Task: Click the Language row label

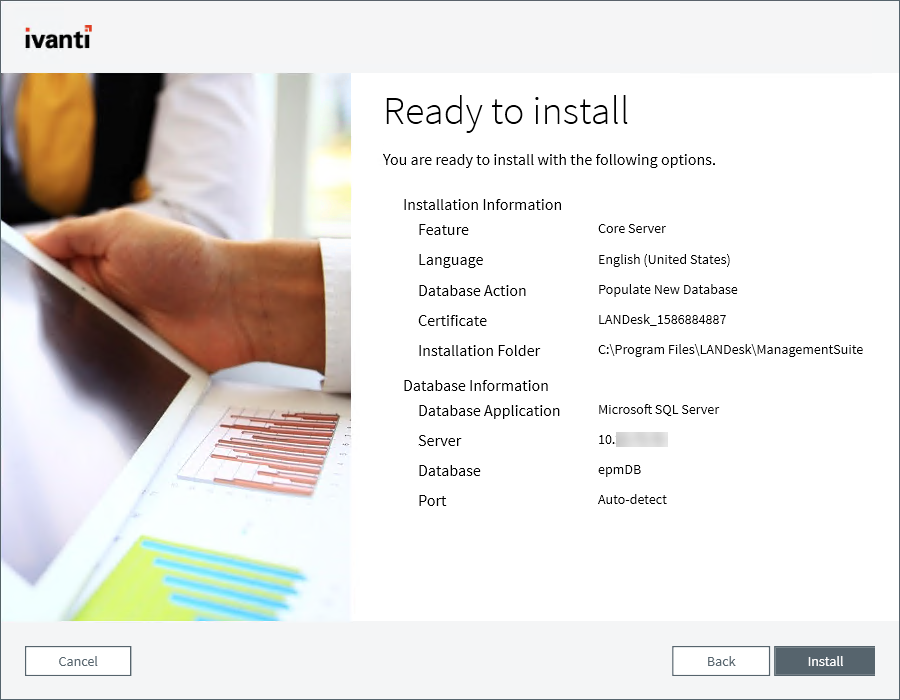Action: point(450,260)
